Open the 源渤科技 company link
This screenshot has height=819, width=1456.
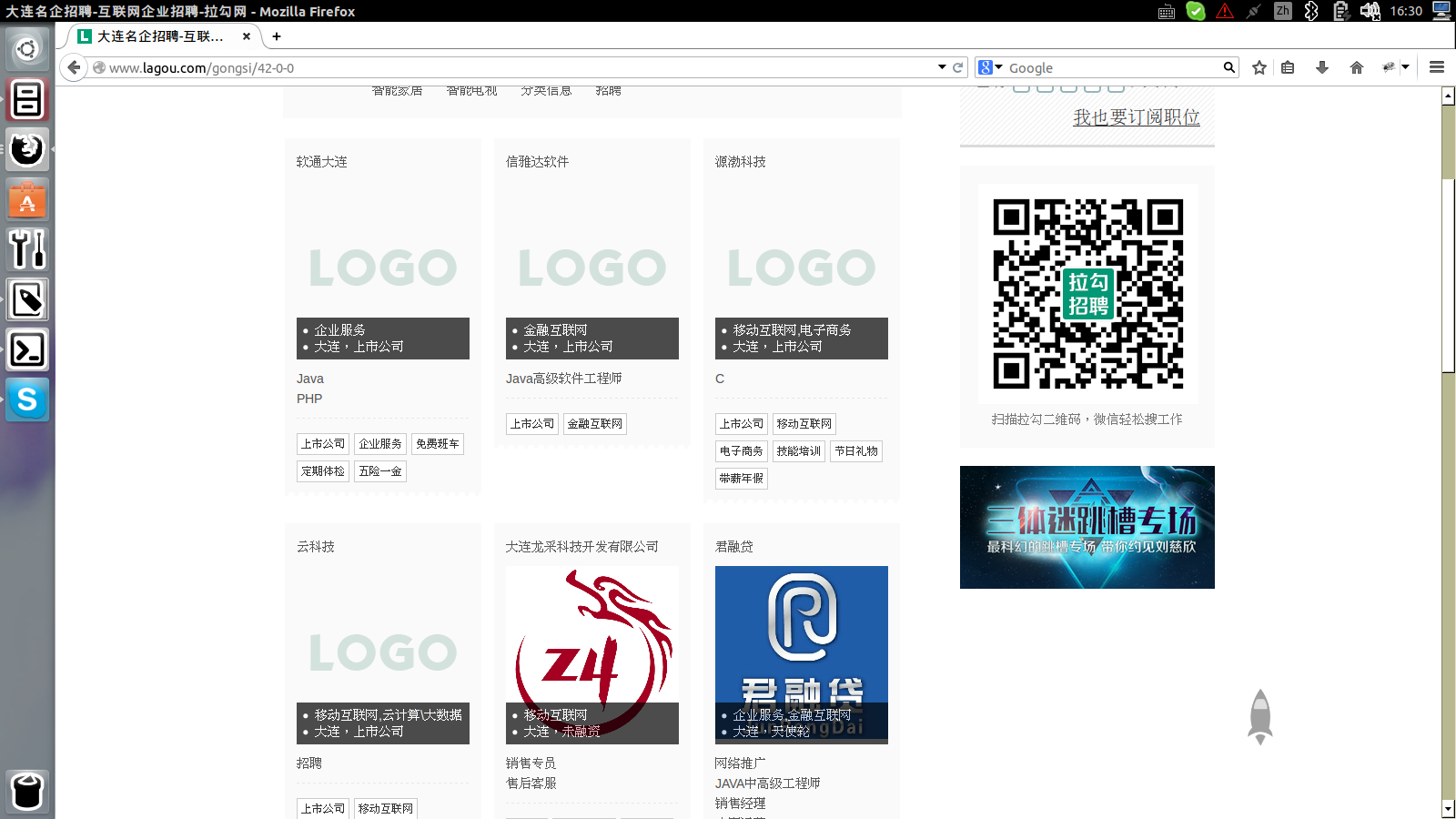click(741, 162)
